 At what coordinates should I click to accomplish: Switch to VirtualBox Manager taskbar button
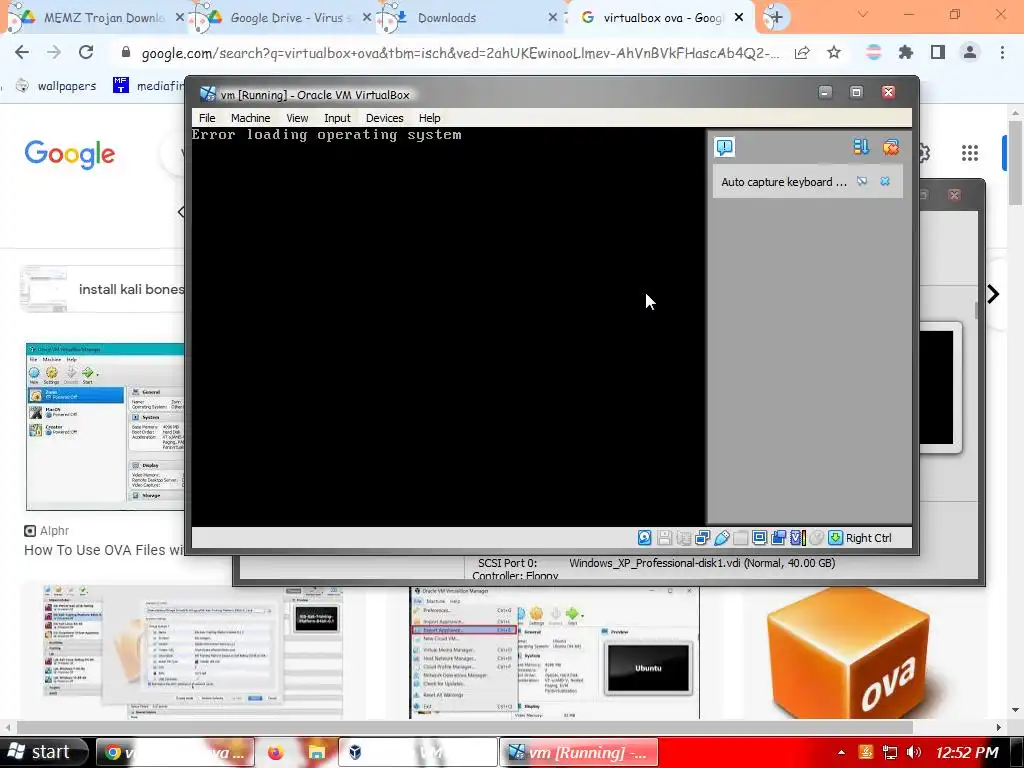[x=418, y=752]
